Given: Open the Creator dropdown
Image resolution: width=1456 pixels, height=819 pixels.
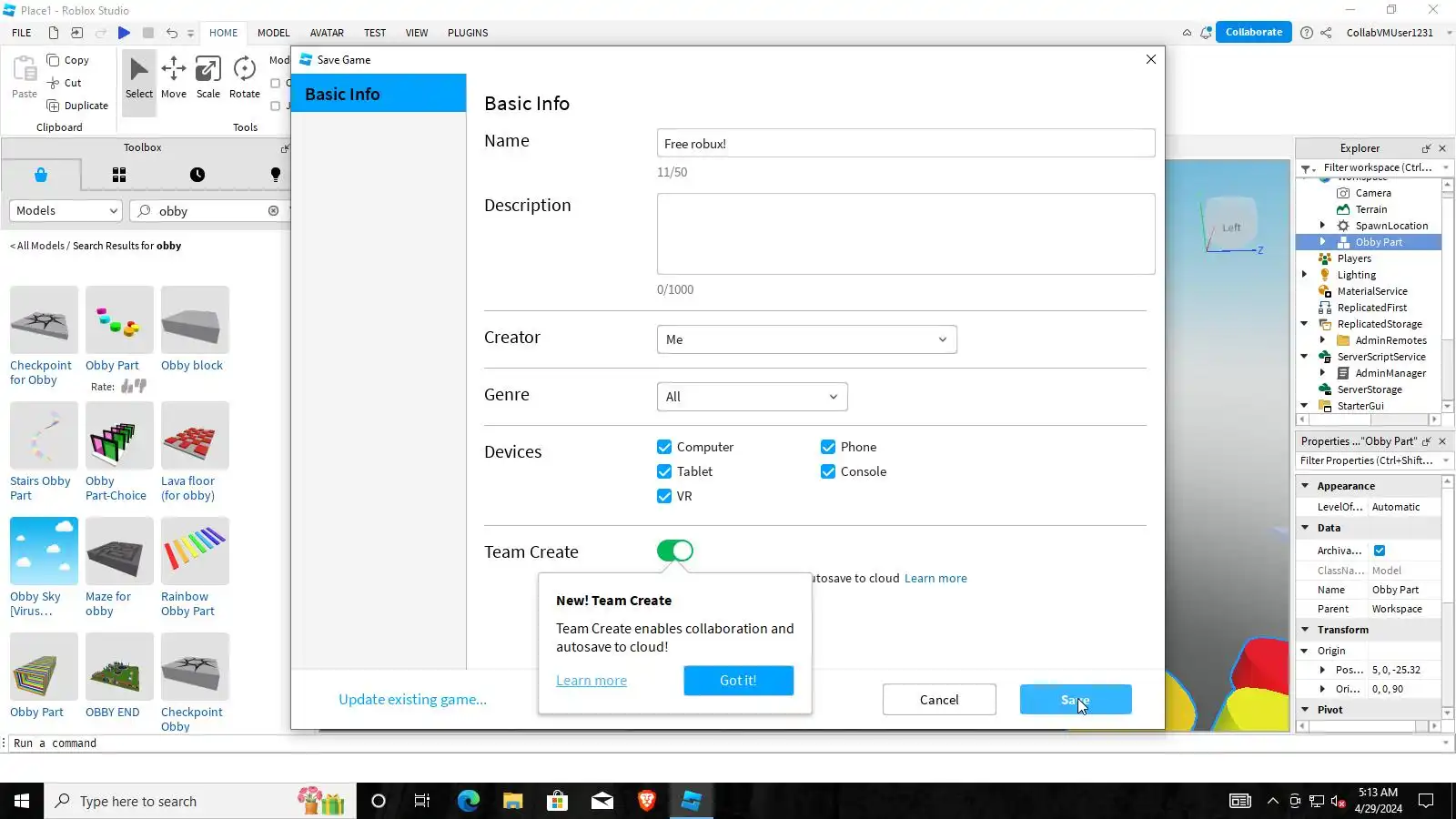Looking at the screenshot, I should [x=807, y=339].
